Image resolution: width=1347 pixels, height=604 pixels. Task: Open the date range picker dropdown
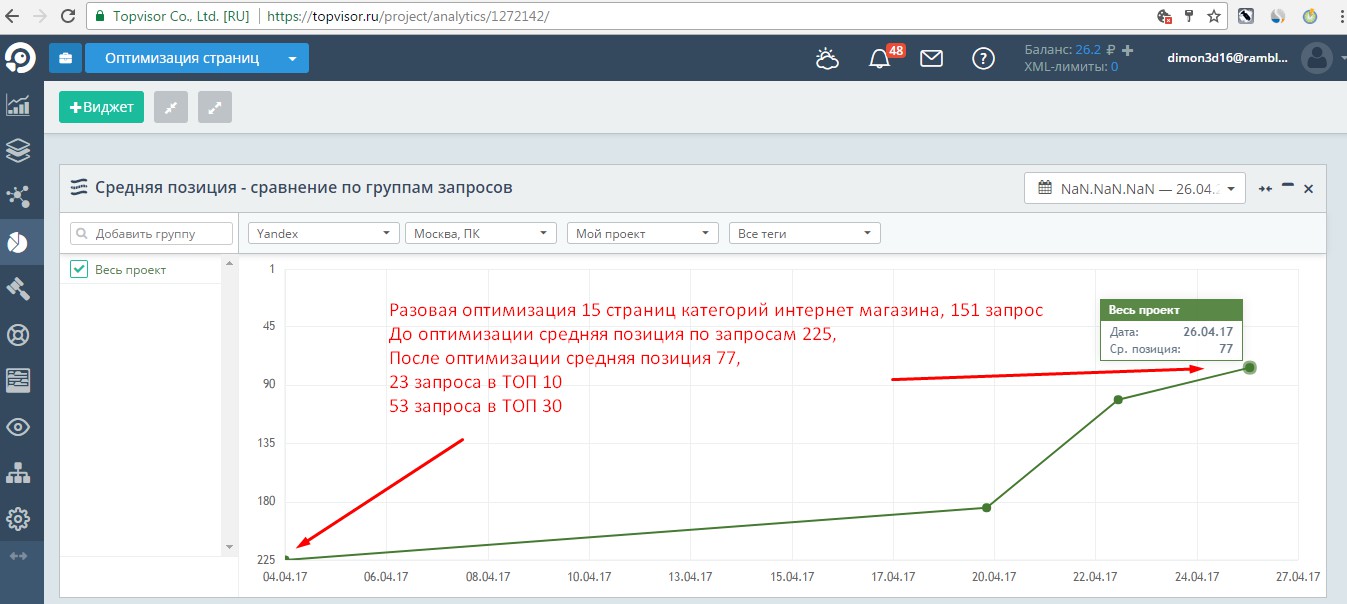click(1135, 188)
